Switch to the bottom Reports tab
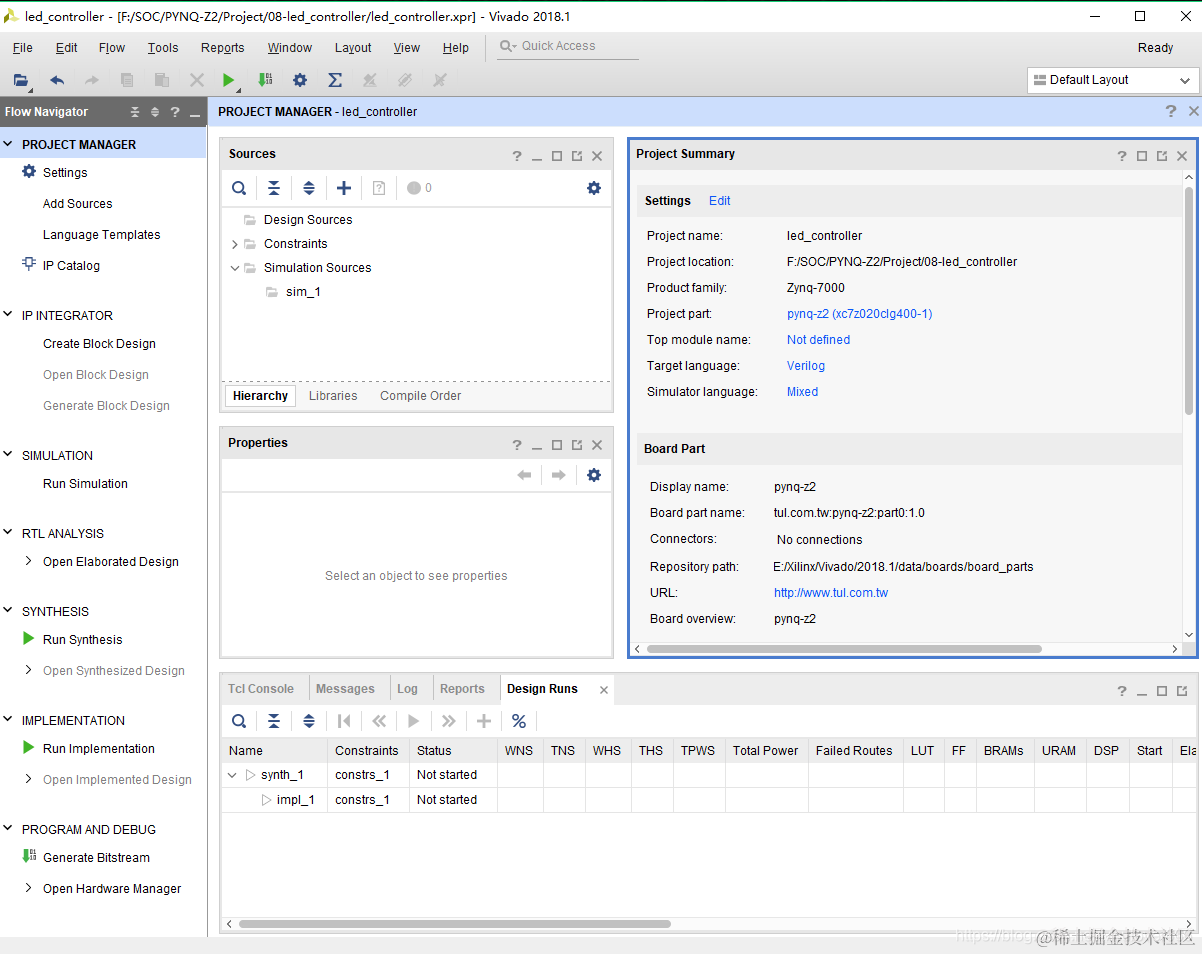 tap(462, 689)
